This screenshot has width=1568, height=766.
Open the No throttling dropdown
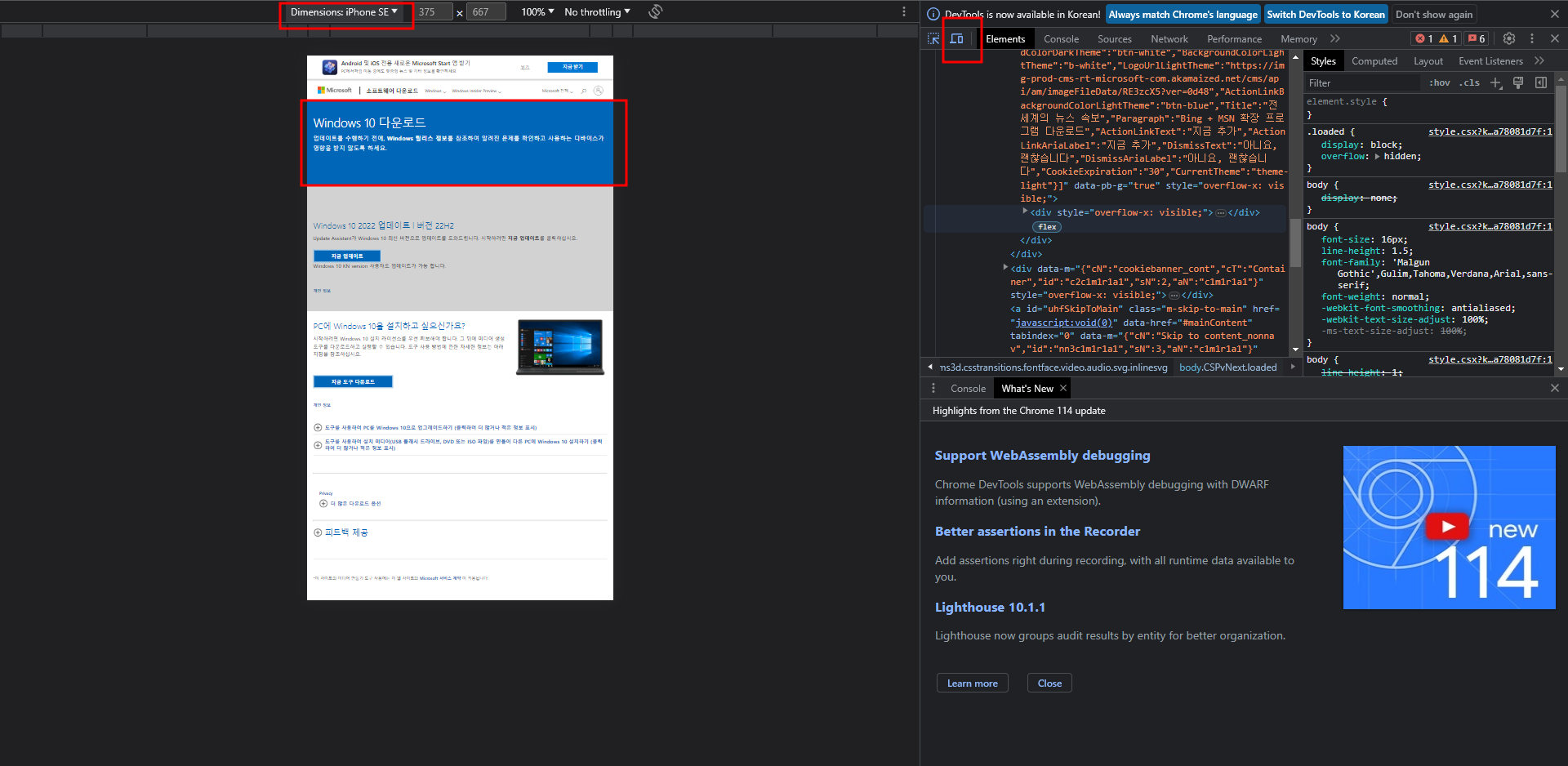[x=597, y=12]
